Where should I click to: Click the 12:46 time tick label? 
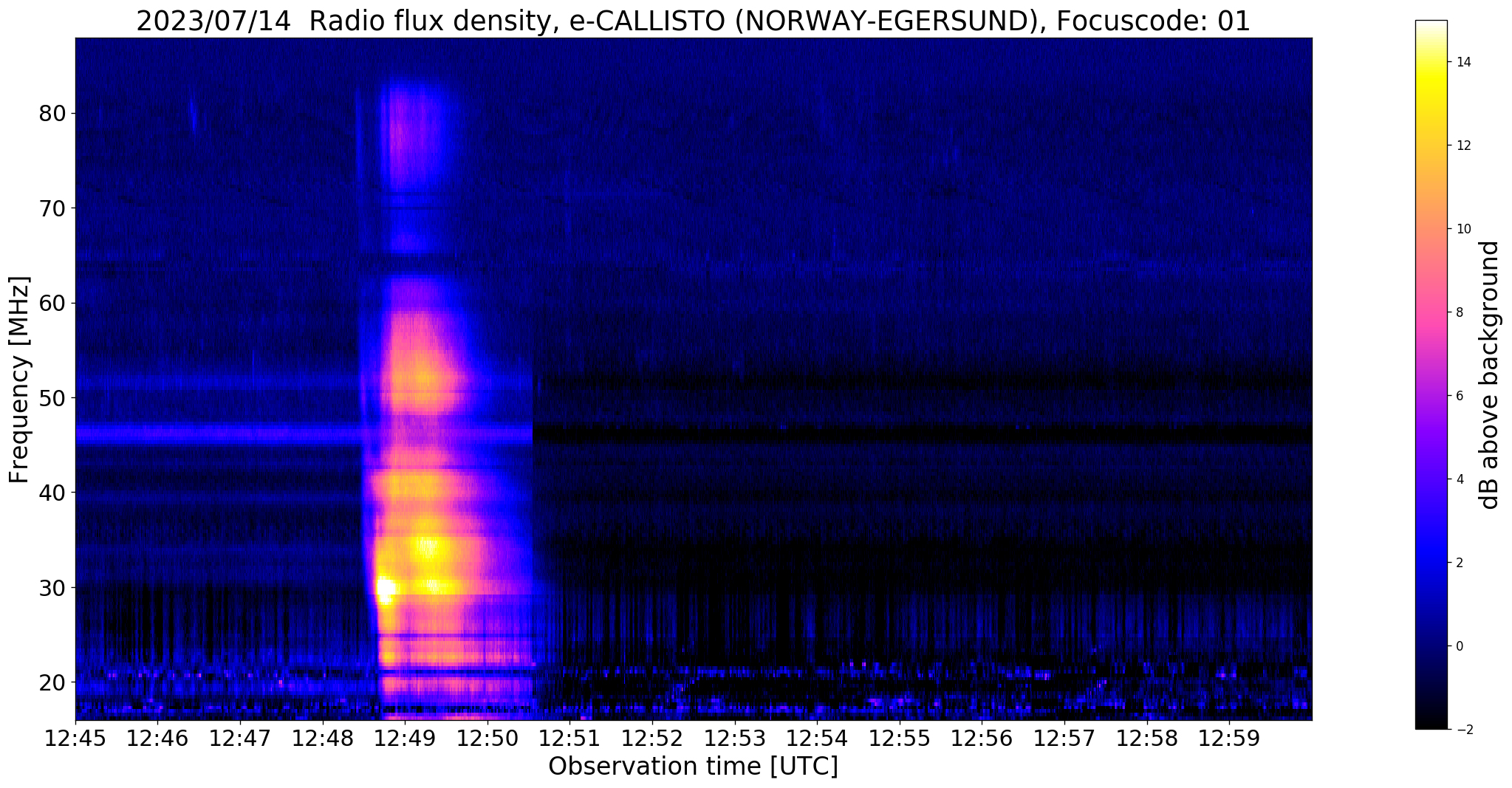coord(157,737)
